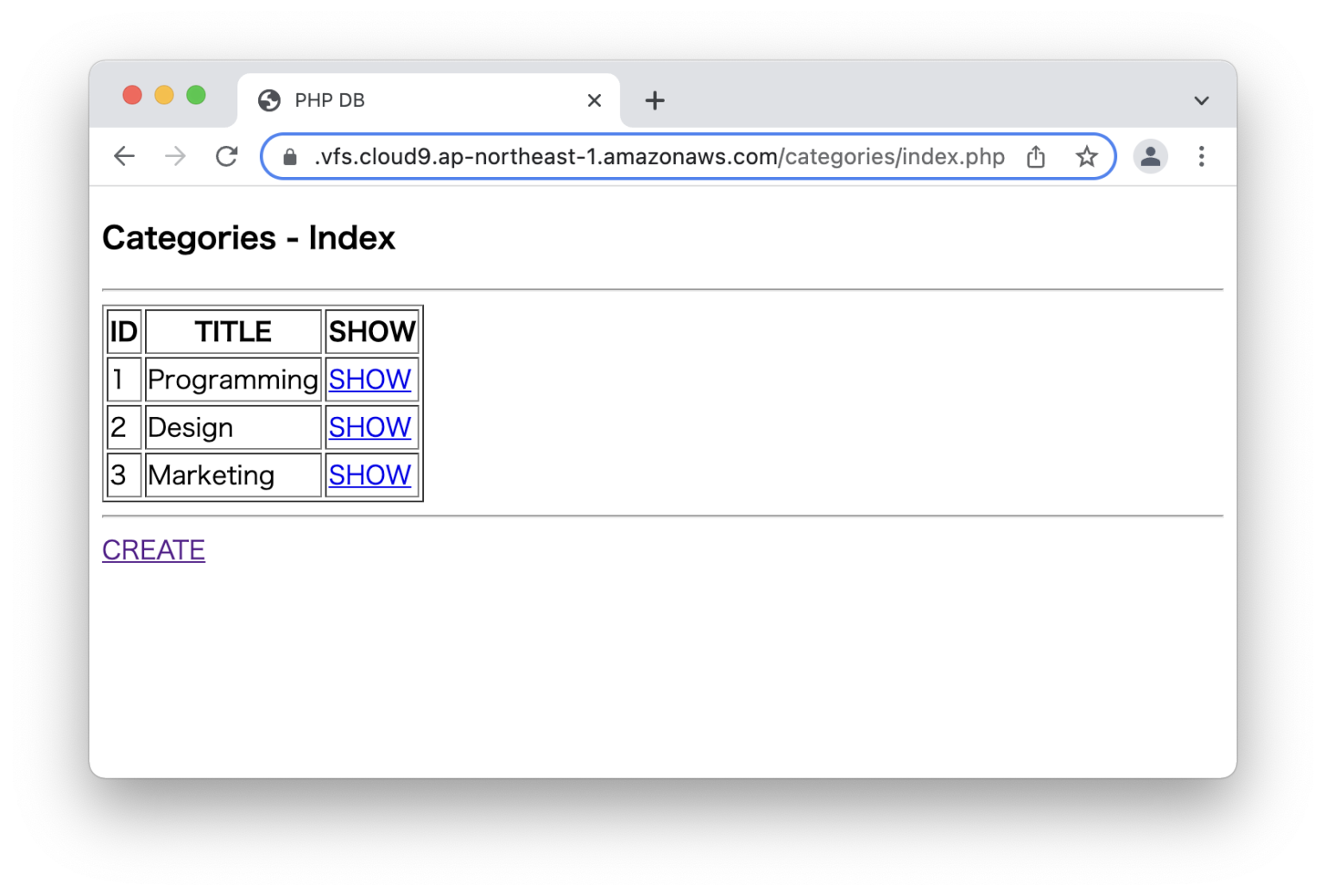Click the globe favicon on tab
Screen dimensions: 1326x896
pyautogui.click(x=269, y=101)
